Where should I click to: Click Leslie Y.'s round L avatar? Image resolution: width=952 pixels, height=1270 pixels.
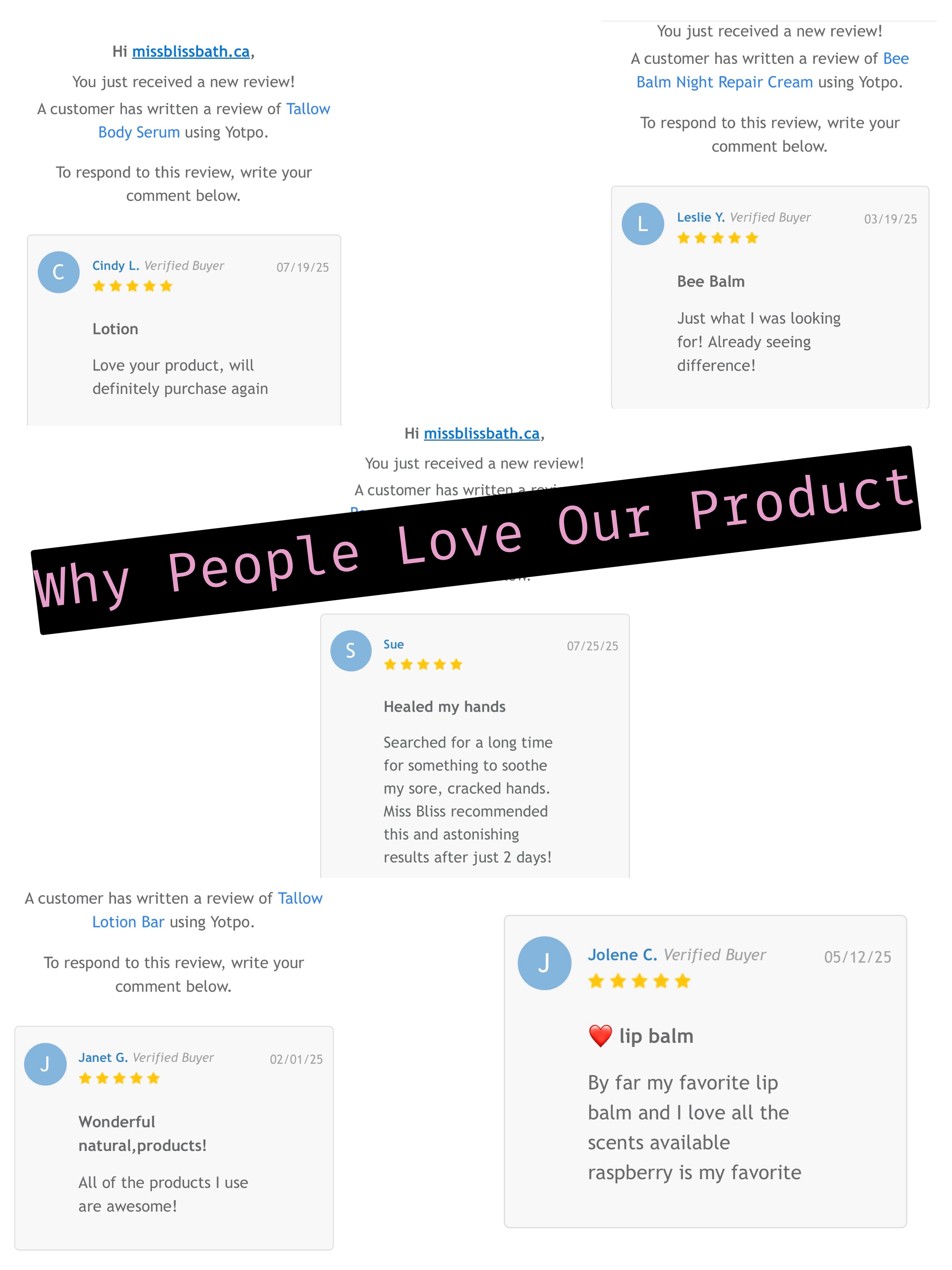click(x=643, y=224)
